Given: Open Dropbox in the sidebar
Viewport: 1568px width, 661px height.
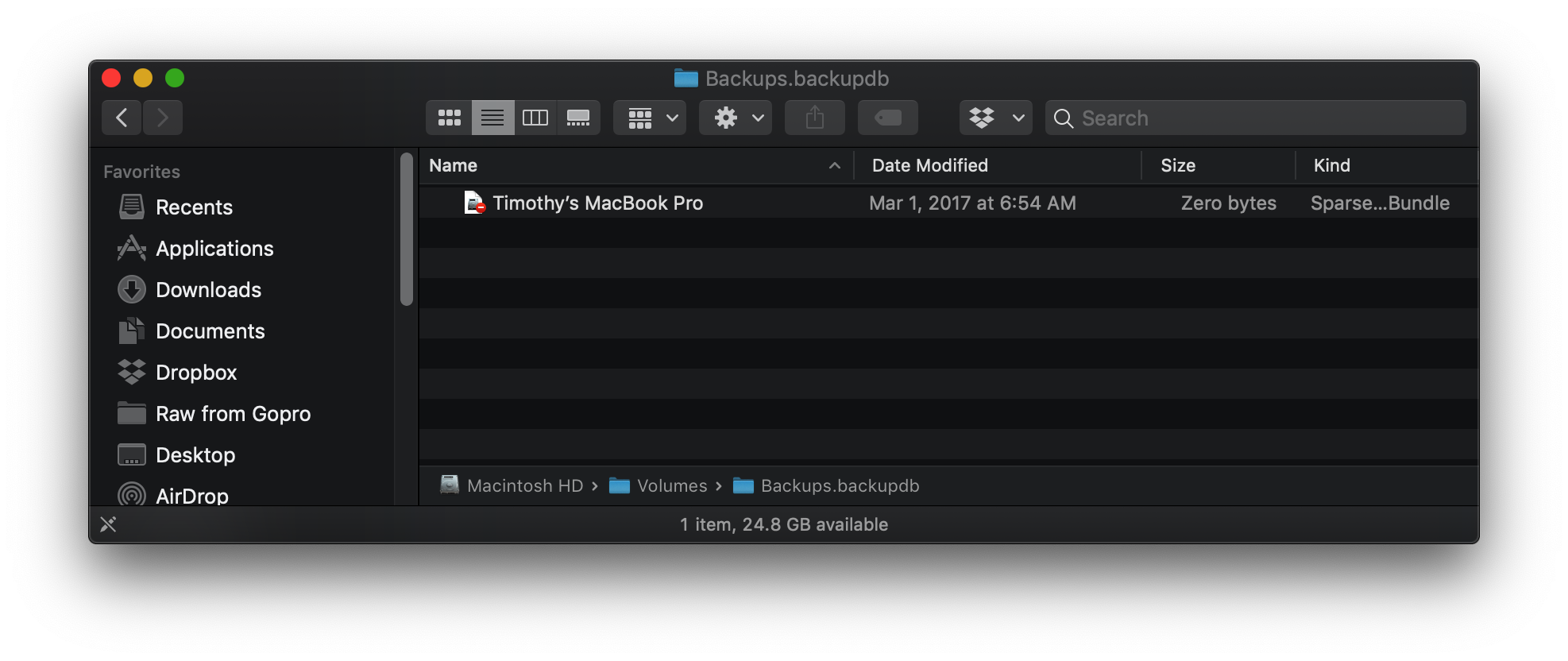Looking at the screenshot, I should pyautogui.click(x=242, y=373).
